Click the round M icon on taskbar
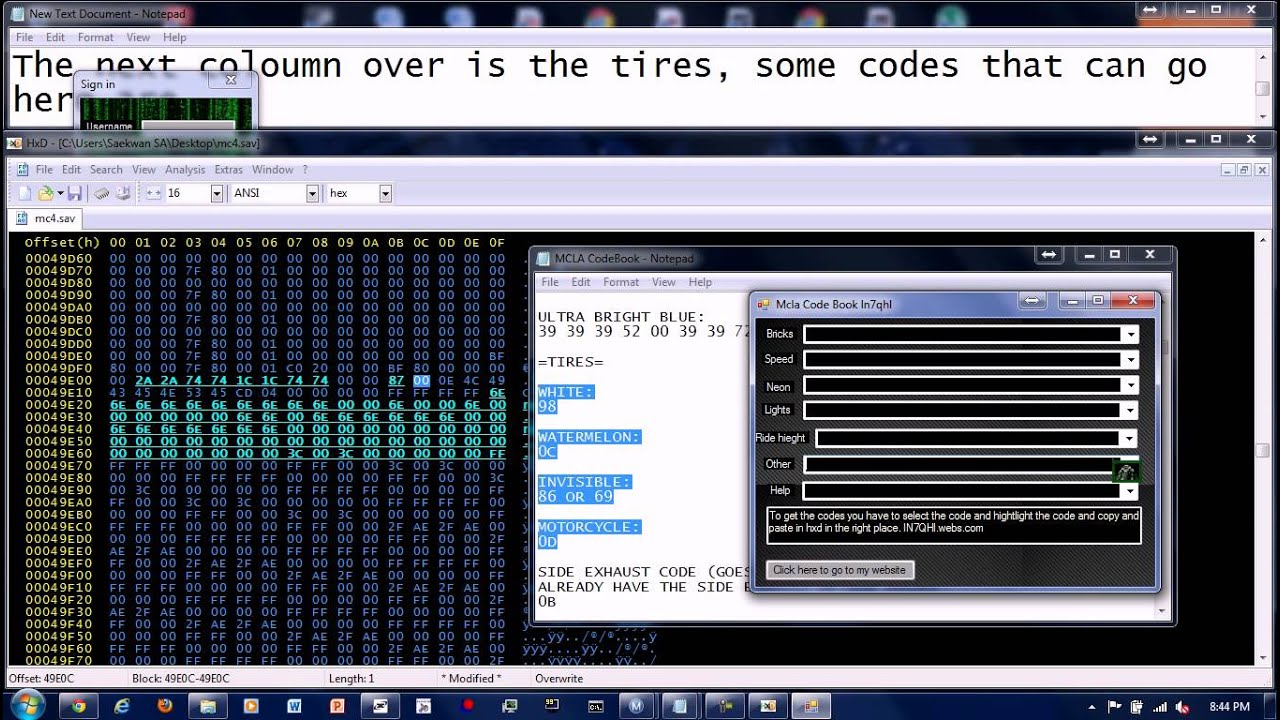 [x=636, y=706]
